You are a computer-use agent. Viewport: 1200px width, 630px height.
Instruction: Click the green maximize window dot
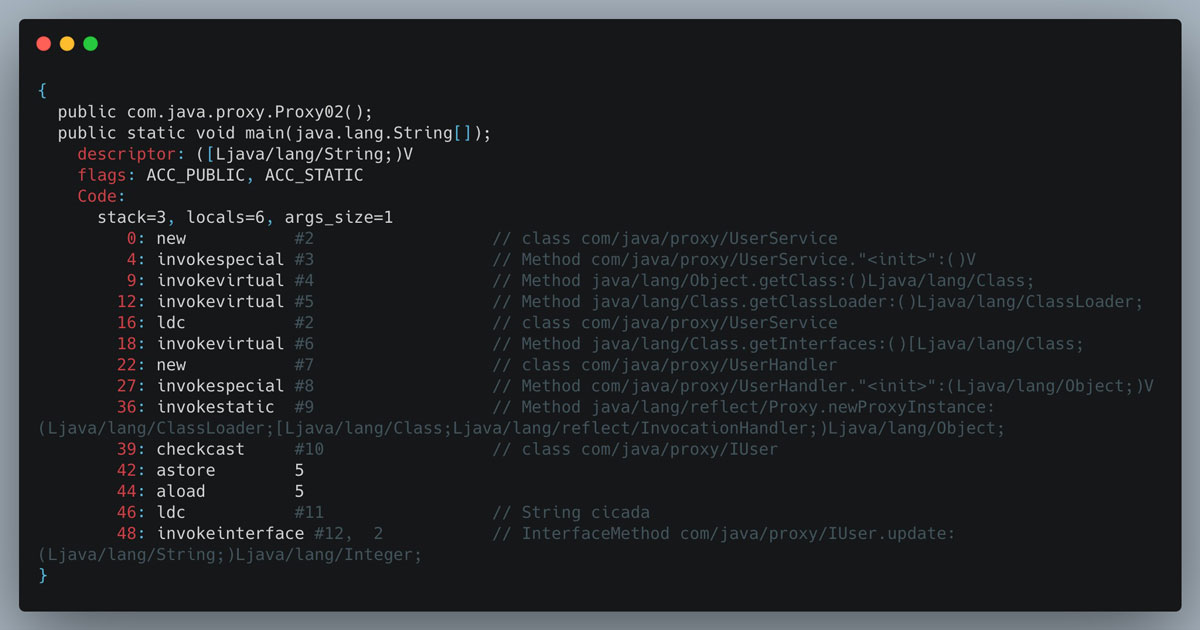(91, 44)
